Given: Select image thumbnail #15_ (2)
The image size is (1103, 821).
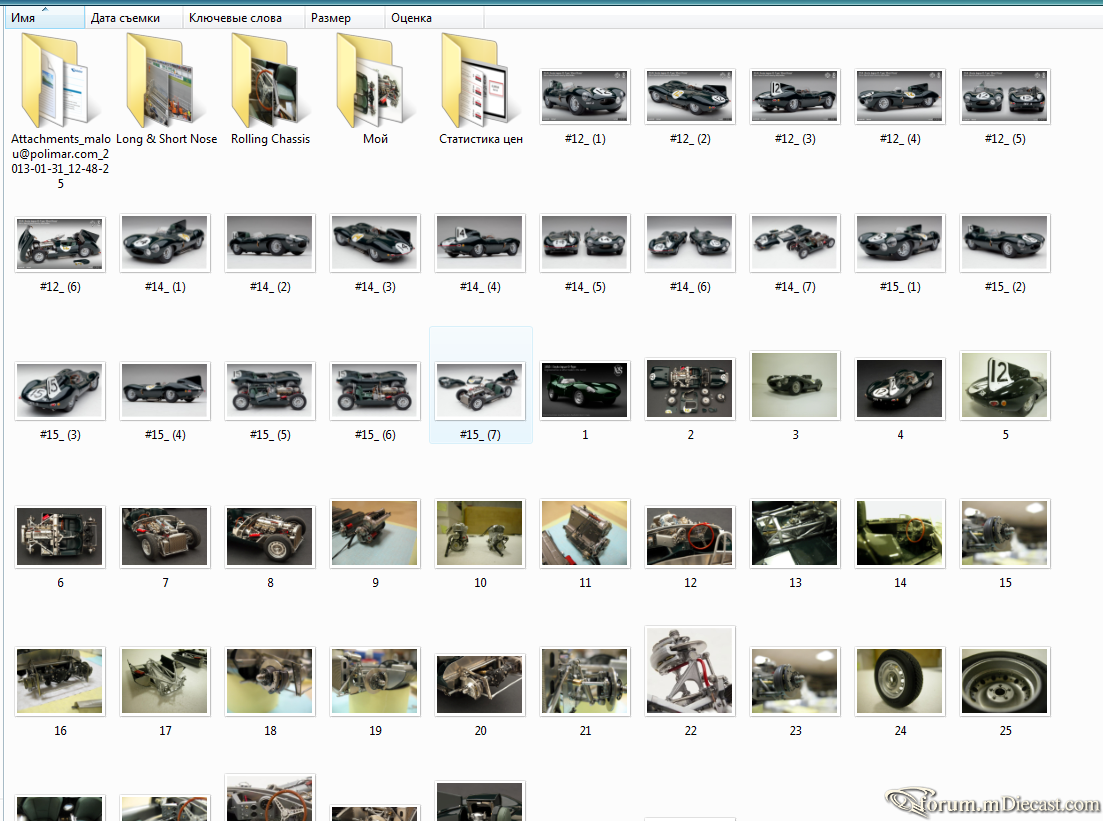Looking at the screenshot, I should [x=1005, y=243].
